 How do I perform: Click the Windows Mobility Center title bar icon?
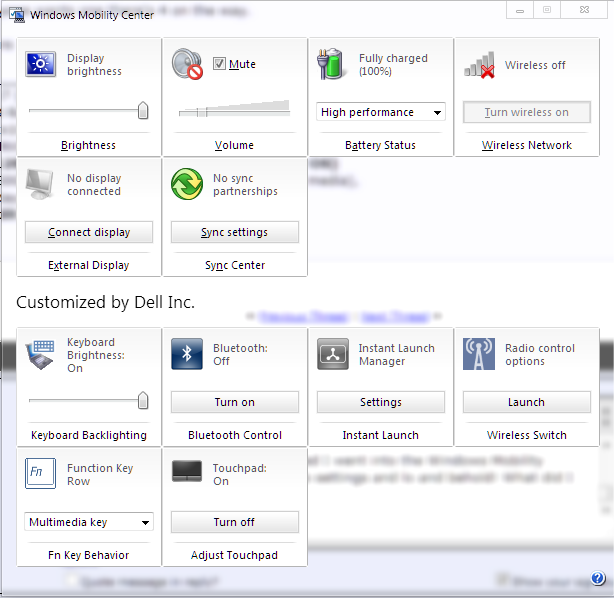tap(17, 15)
